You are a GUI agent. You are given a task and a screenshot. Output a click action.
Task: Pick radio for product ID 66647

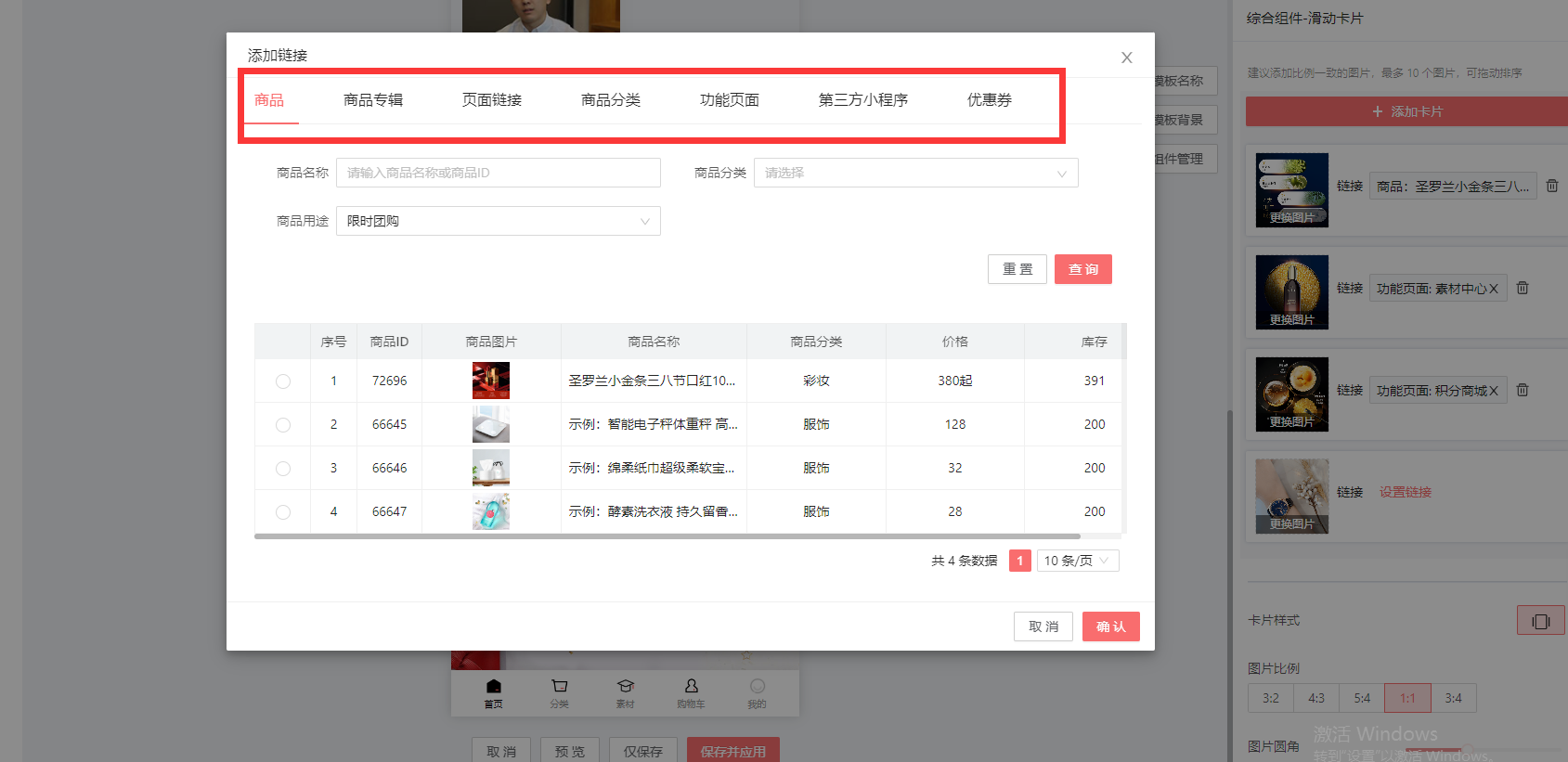283,512
